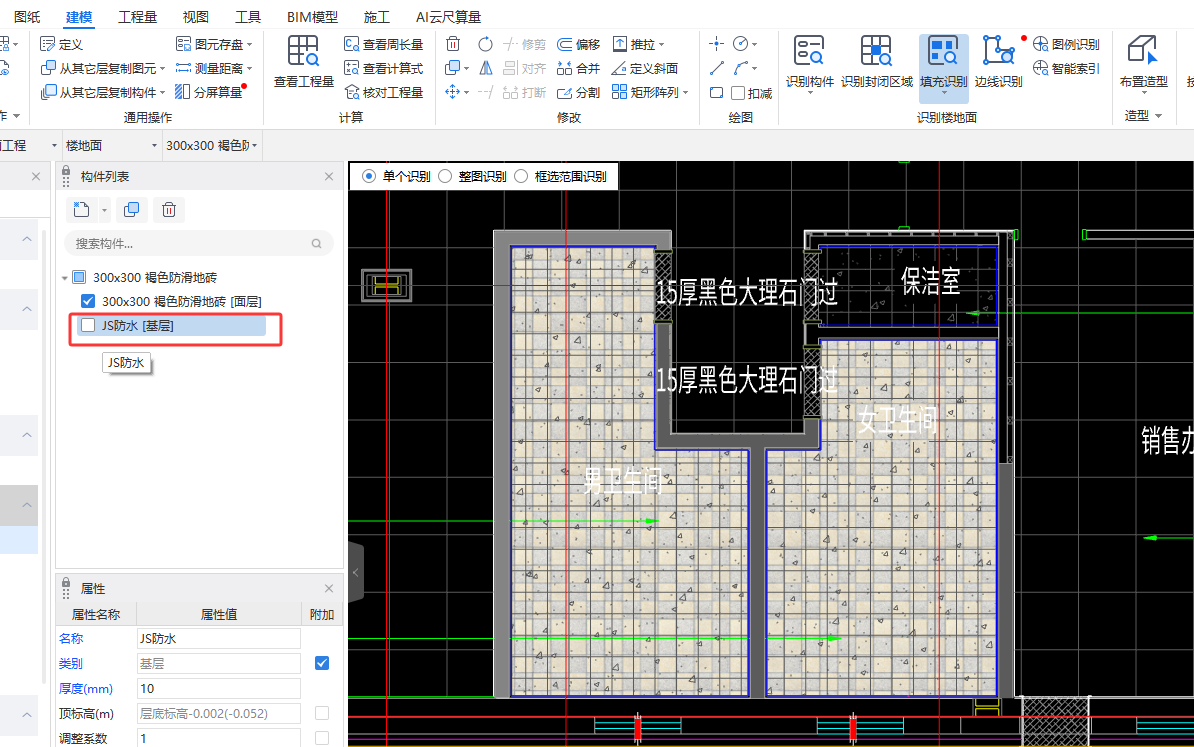Collapse 300x300 褐色防滑地砖 tree node
This screenshot has width=1194, height=747.
point(65,278)
